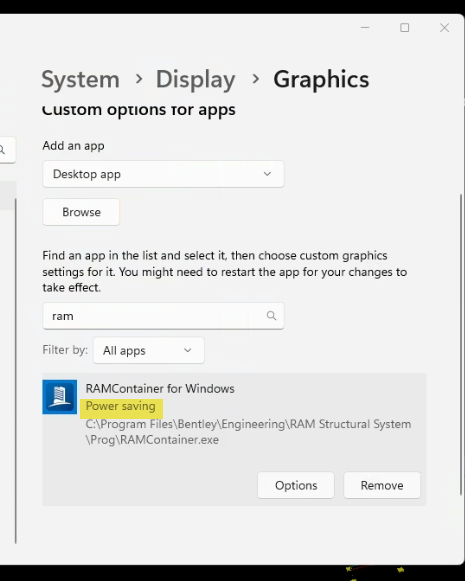Viewport: 465px width, 581px height.
Task: Remove RAMContainer from the app list
Action: coord(382,485)
